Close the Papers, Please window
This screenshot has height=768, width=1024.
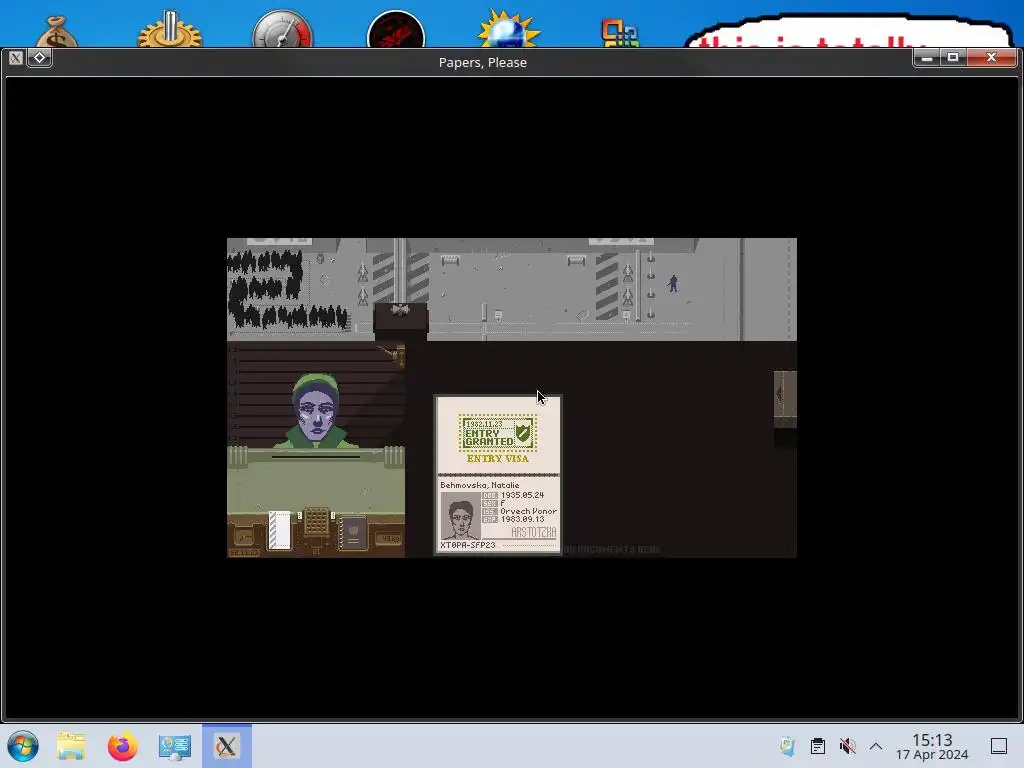(x=991, y=58)
